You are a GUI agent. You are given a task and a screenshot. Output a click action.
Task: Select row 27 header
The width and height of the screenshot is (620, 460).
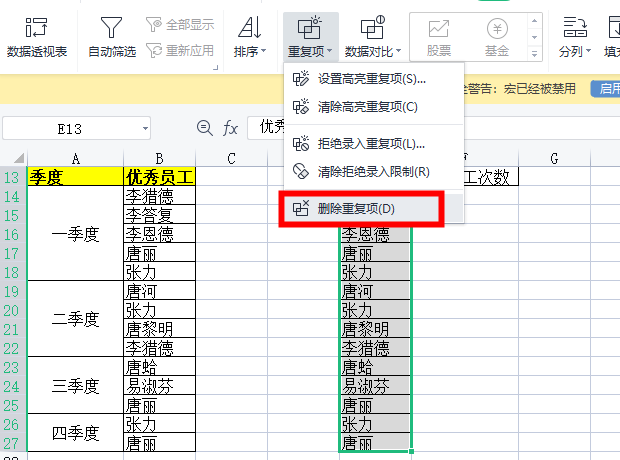(x=12, y=443)
